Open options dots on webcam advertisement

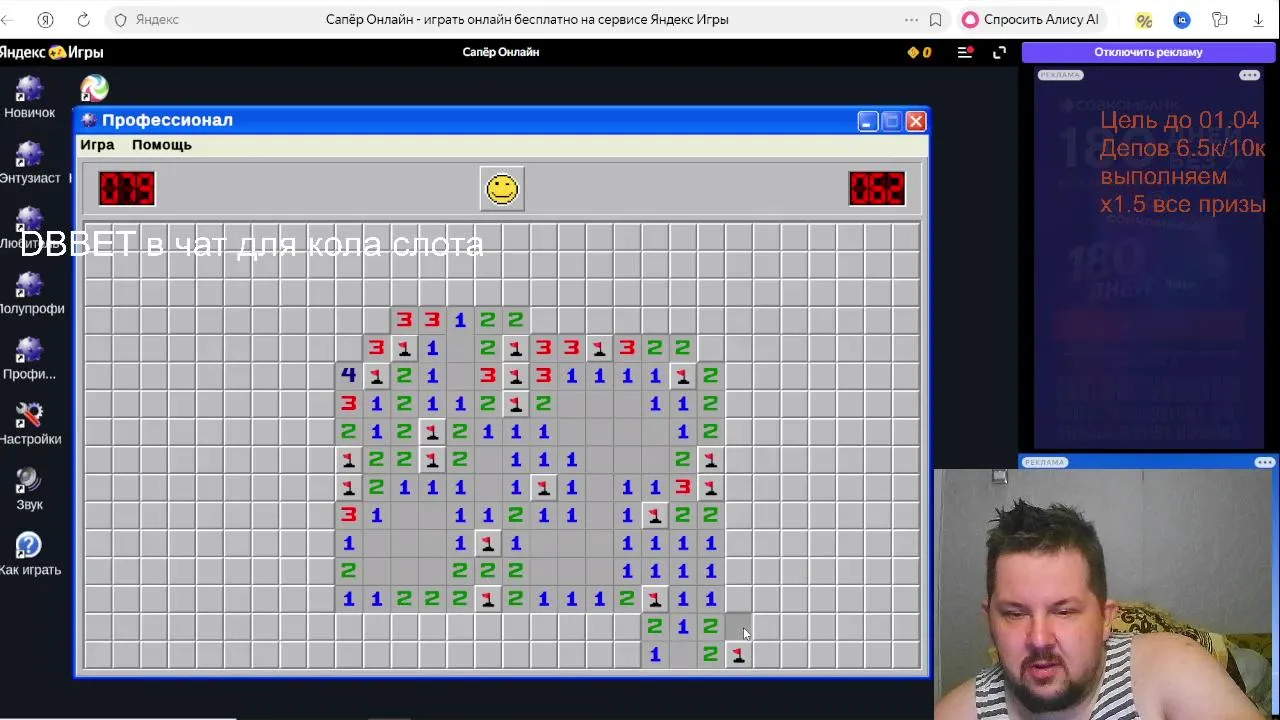click(x=1265, y=462)
